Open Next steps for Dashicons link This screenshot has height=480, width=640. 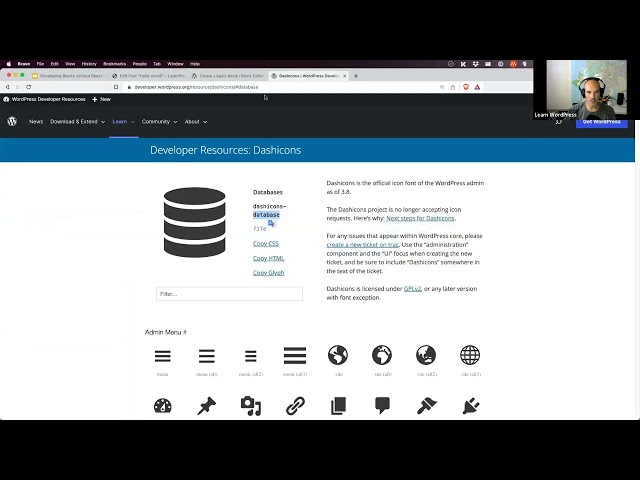point(420,218)
